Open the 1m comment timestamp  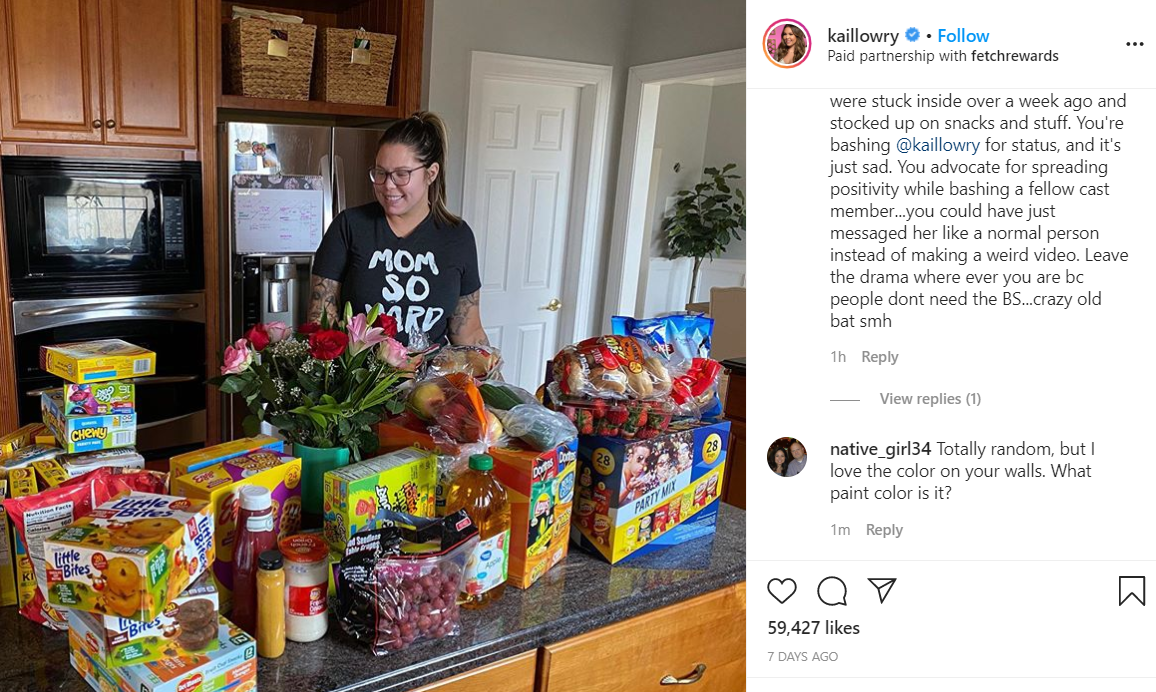pyautogui.click(x=840, y=530)
